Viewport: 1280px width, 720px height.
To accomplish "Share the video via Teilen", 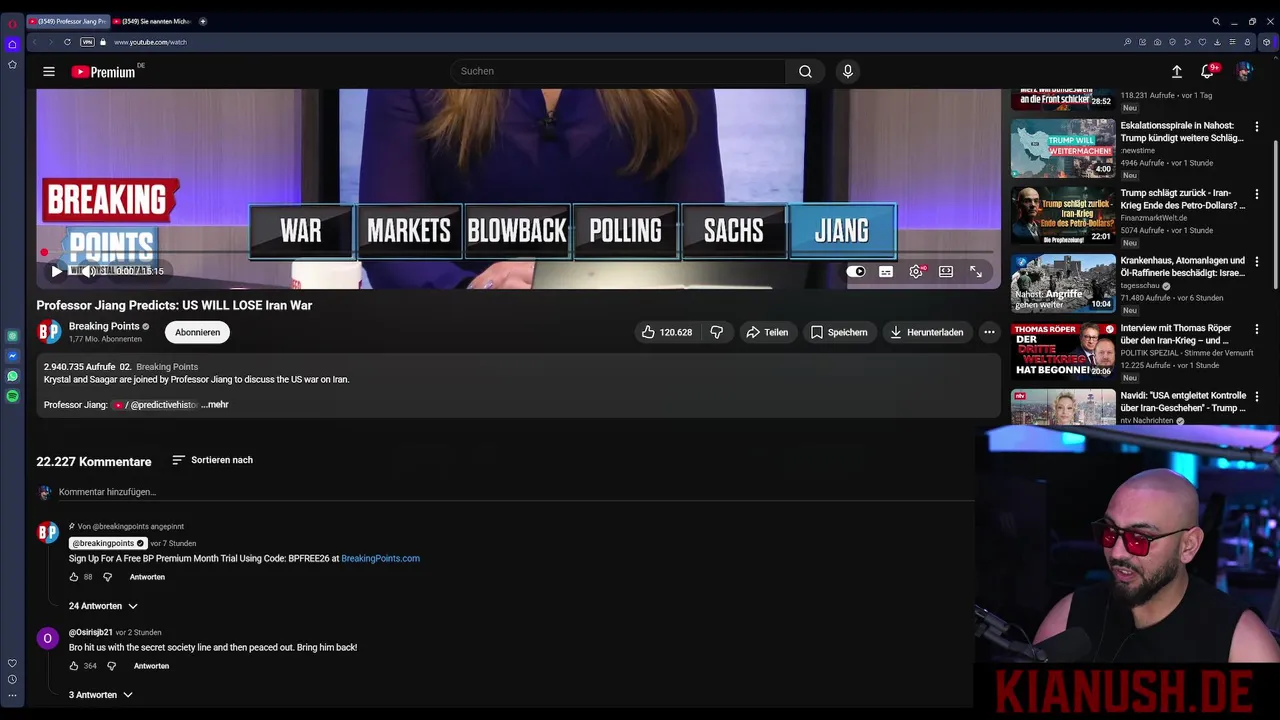I will pos(767,332).
